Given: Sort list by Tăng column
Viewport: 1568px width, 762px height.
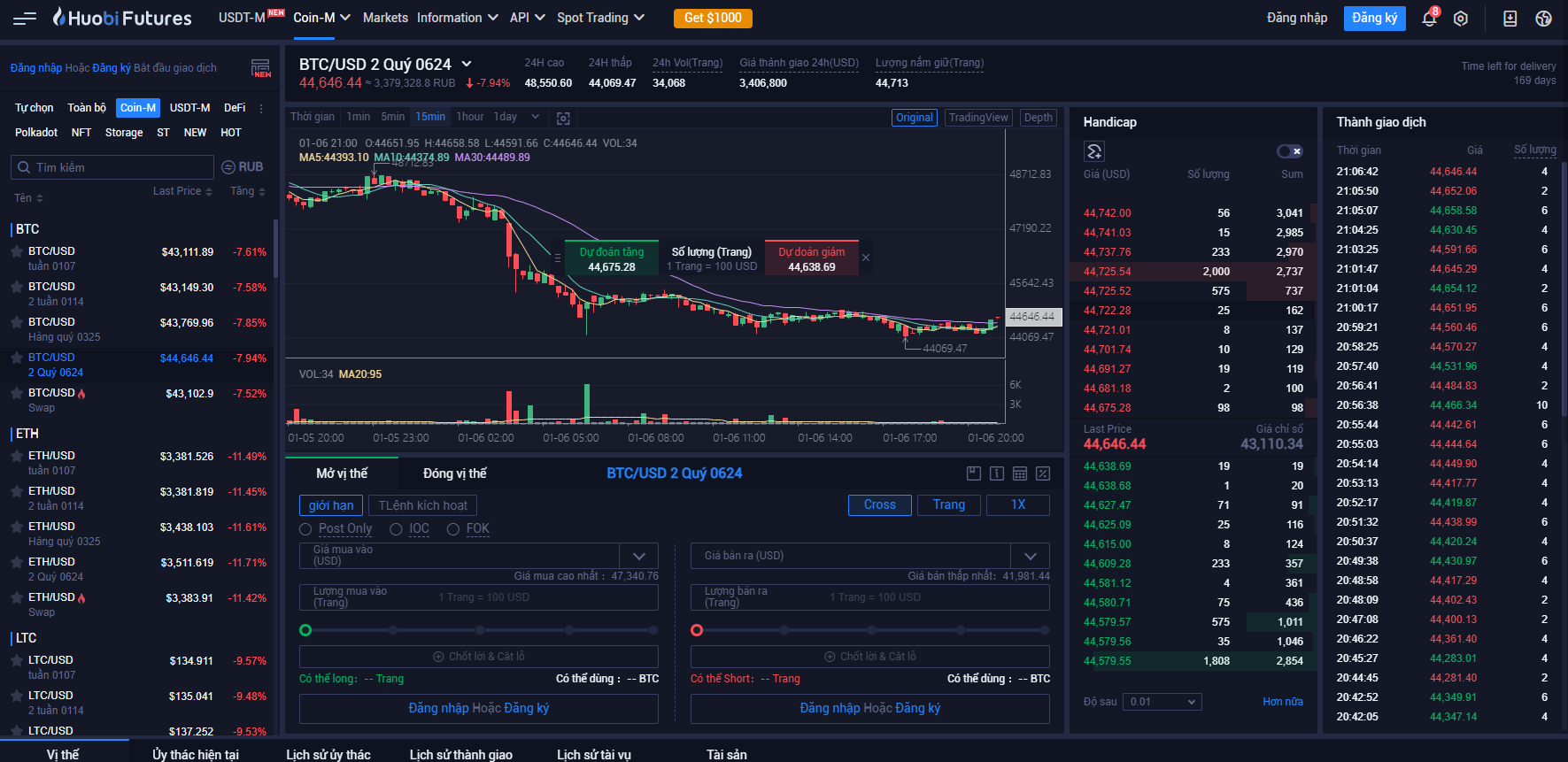Looking at the screenshot, I should tap(248, 191).
